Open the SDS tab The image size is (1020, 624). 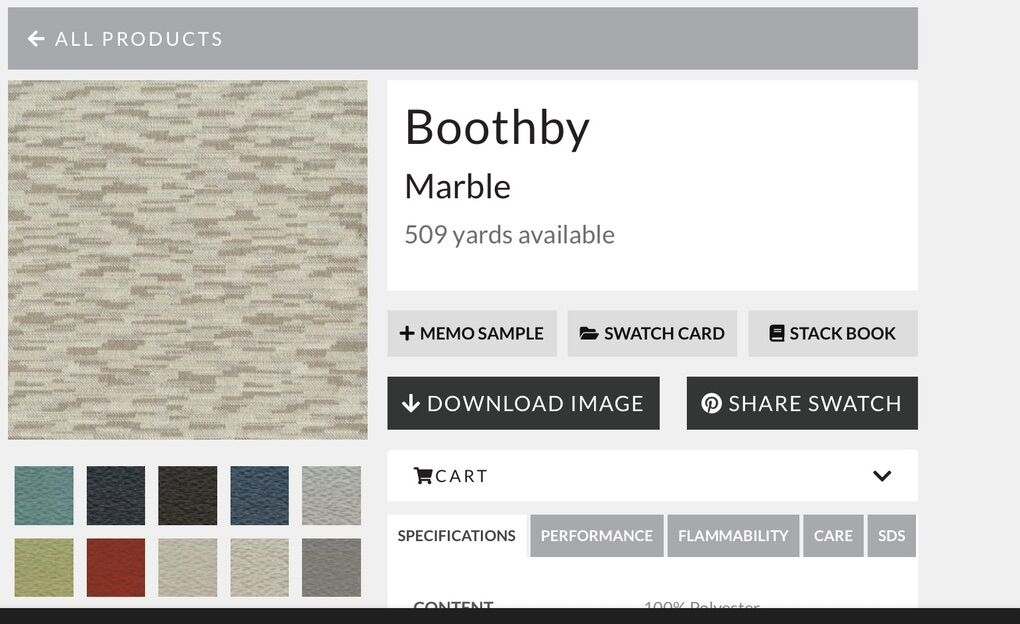pyautogui.click(x=891, y=535)
